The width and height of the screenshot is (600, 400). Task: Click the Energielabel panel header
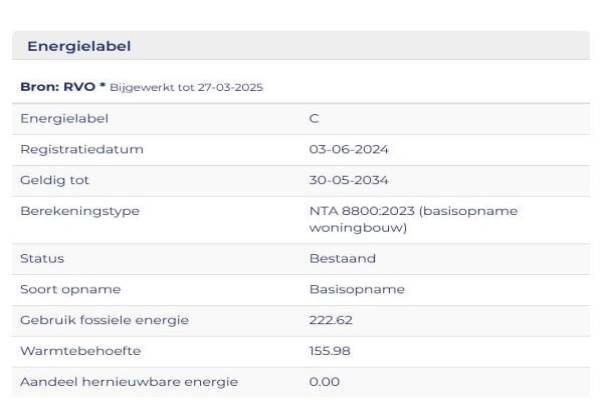pos(79,46)
